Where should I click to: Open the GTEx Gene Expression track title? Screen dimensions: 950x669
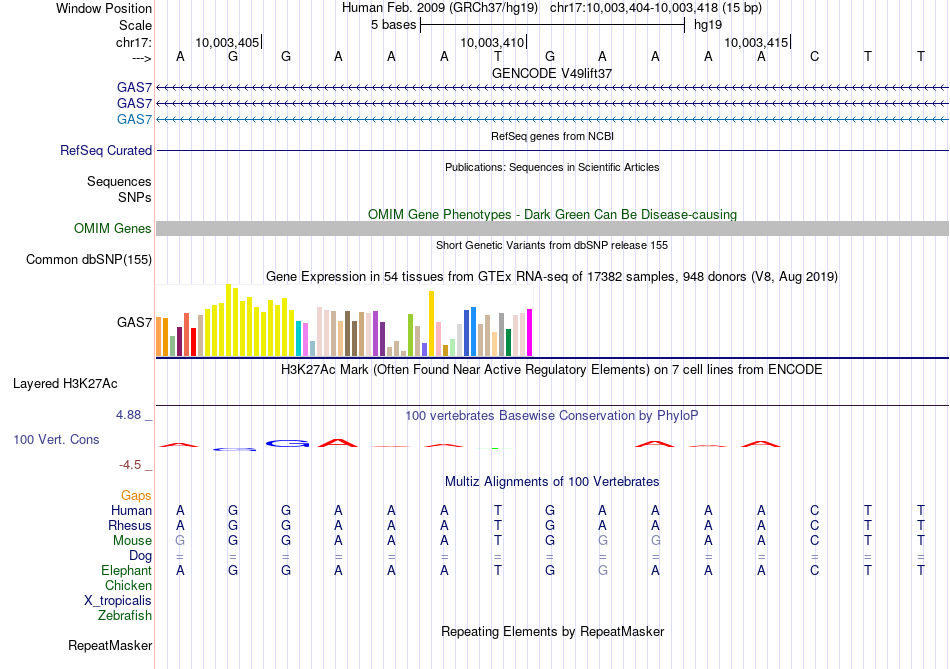coord(552,277)
